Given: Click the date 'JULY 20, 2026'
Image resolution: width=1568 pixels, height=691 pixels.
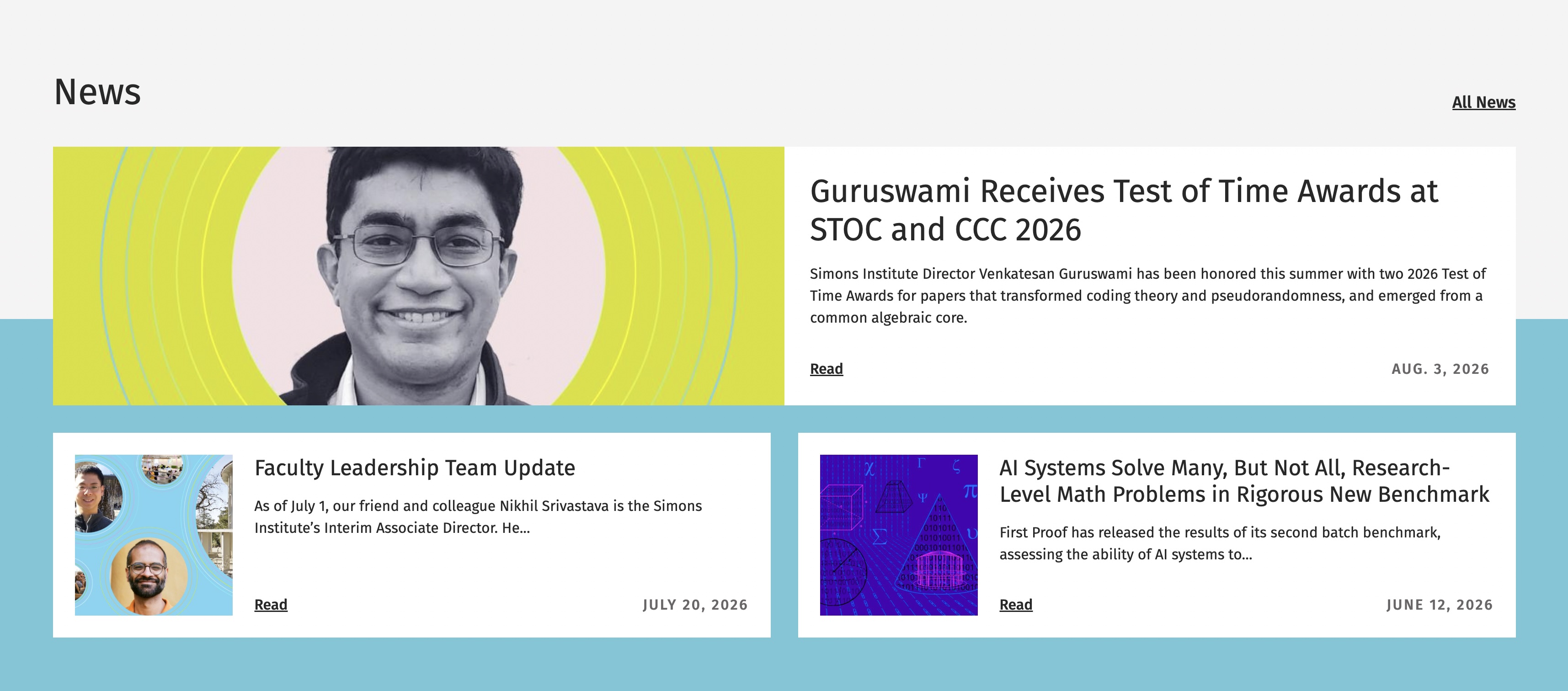Looking at the screenshot, I should click(x=695, y=605).
